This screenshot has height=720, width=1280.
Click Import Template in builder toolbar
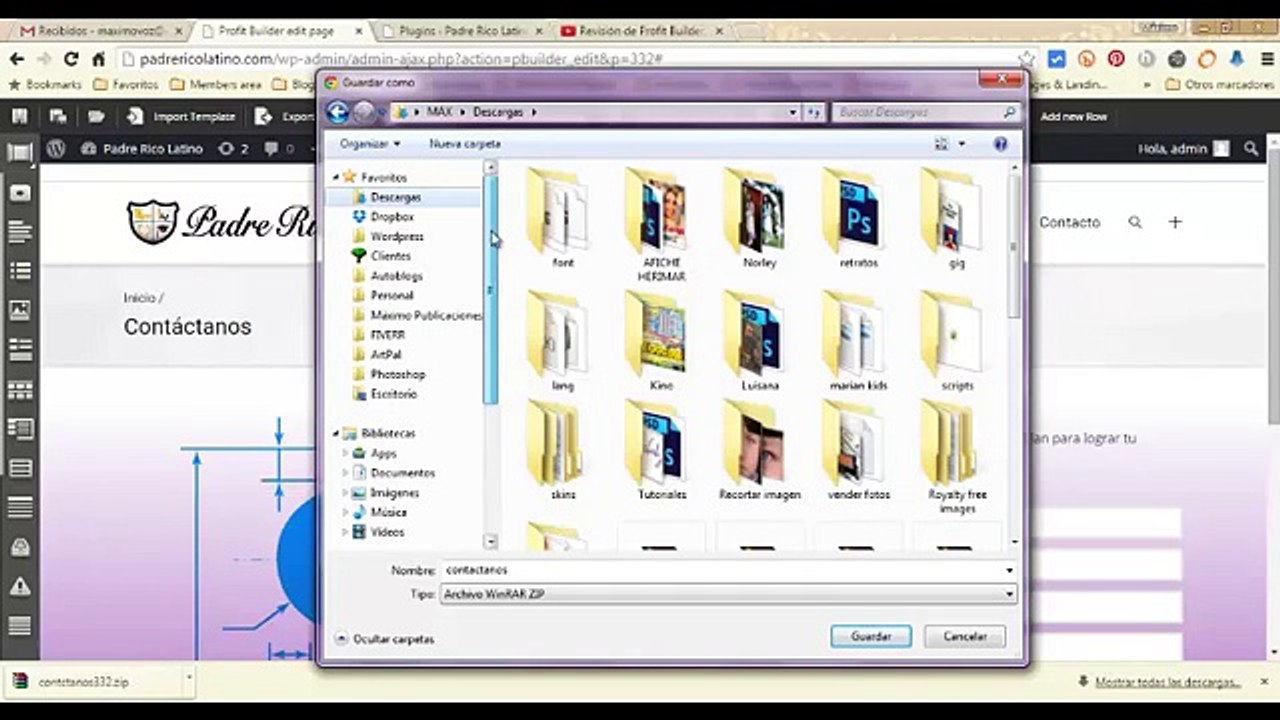182,117
